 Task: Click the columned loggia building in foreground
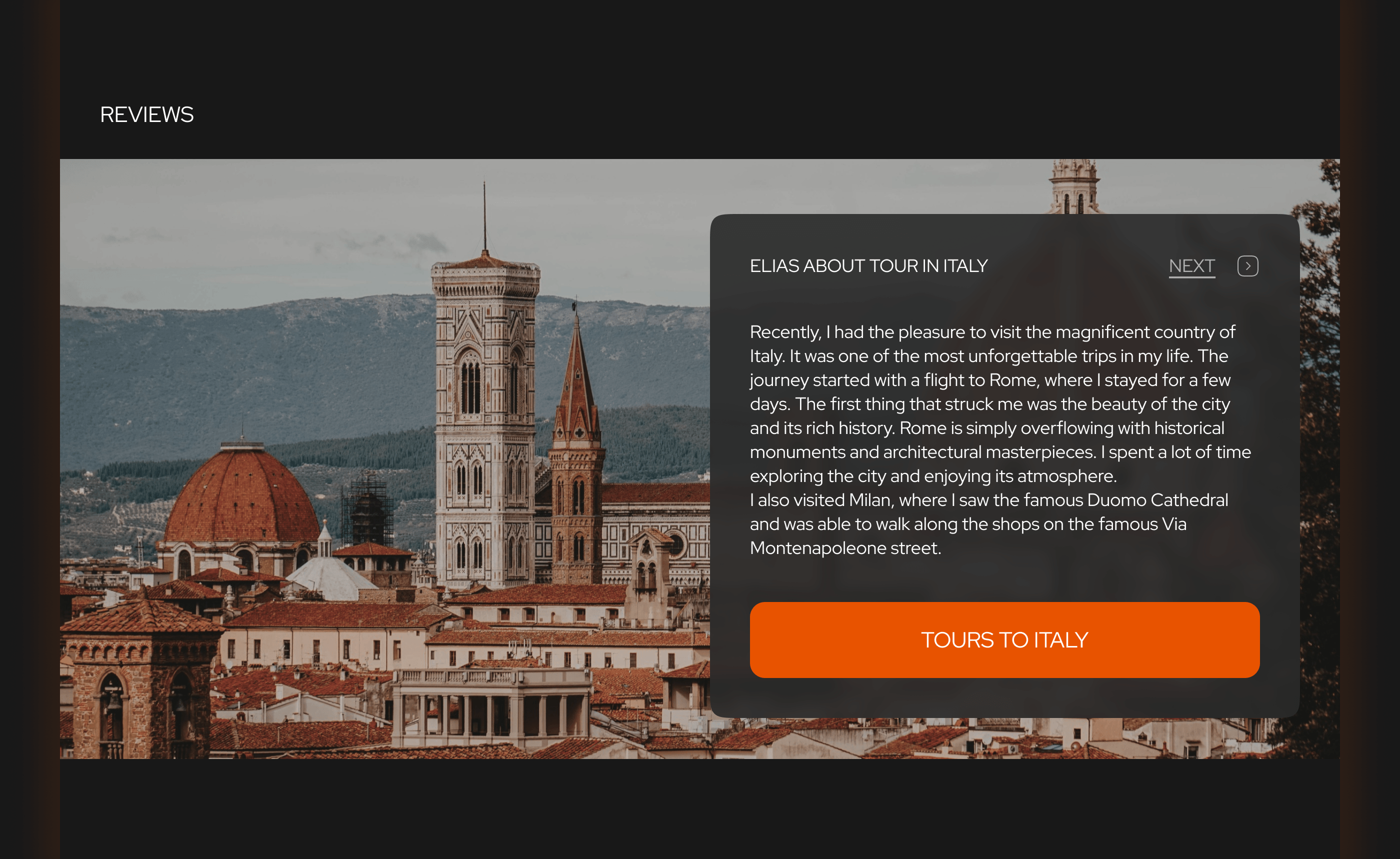(x=492, y=710)
